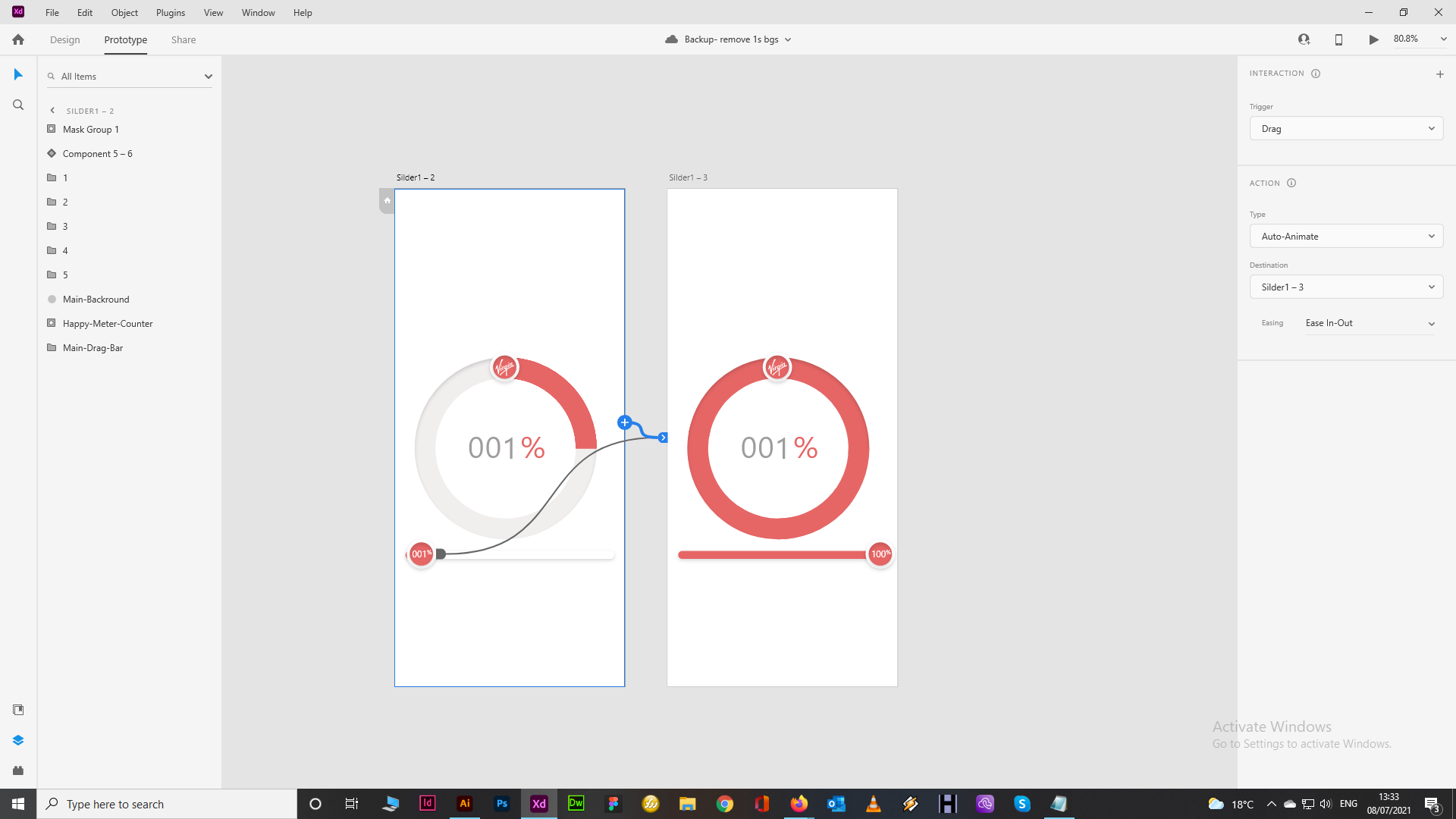Open the Libraries panel icon
Image resolution: width=1456 pixels, height=819 pixels.
(x=18, y=710)
